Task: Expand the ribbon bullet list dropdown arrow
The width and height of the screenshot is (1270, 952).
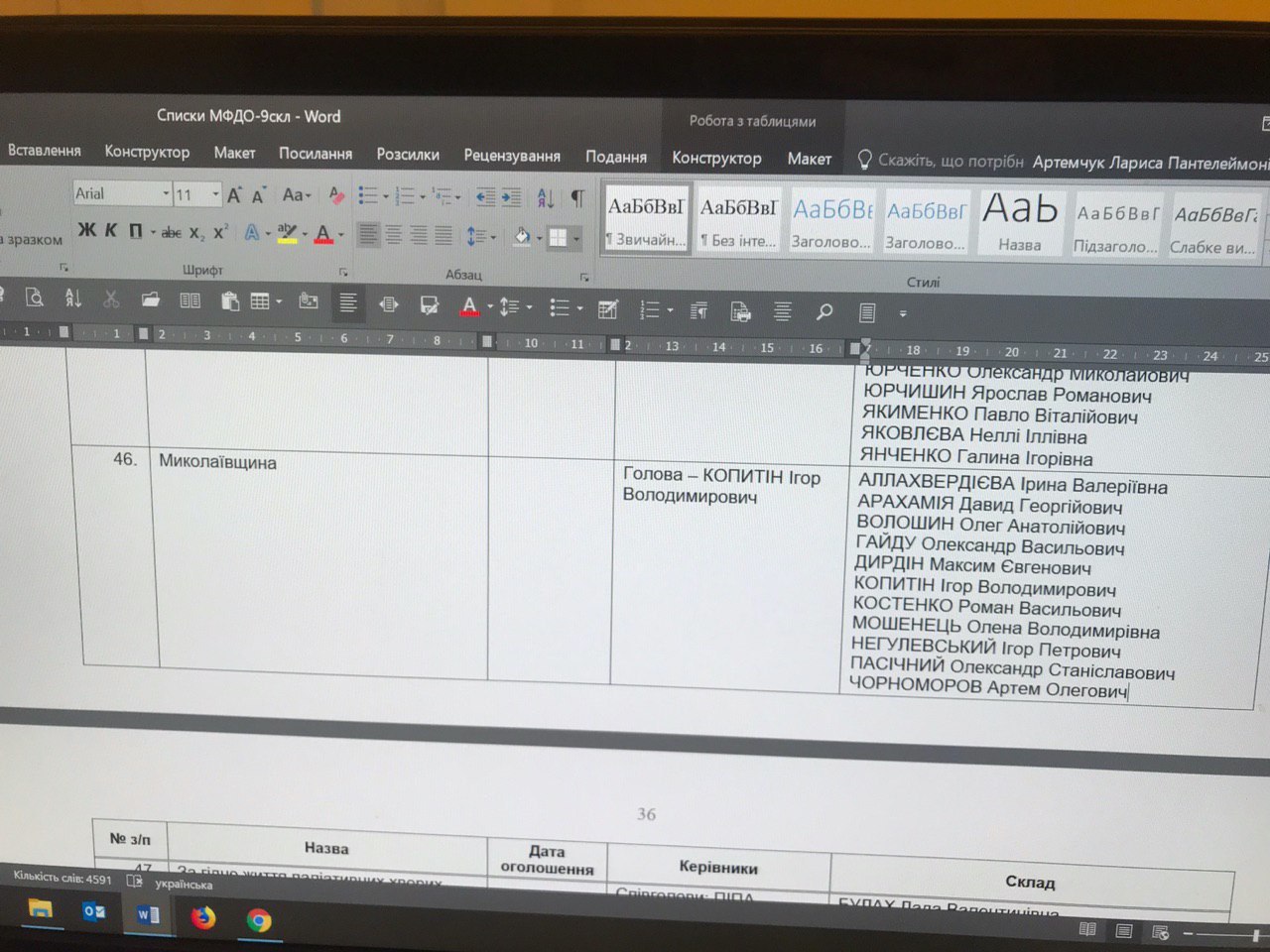Action: 386,196
